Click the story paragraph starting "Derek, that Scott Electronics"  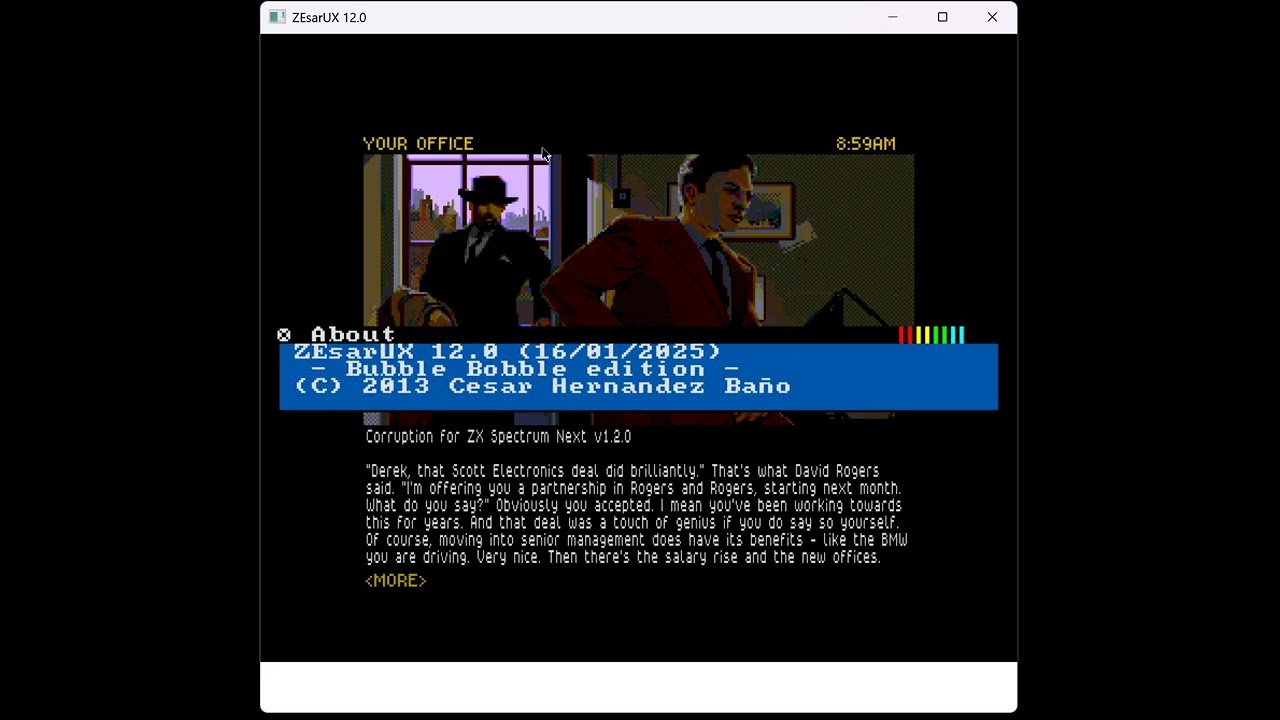(x=636, y=514)
